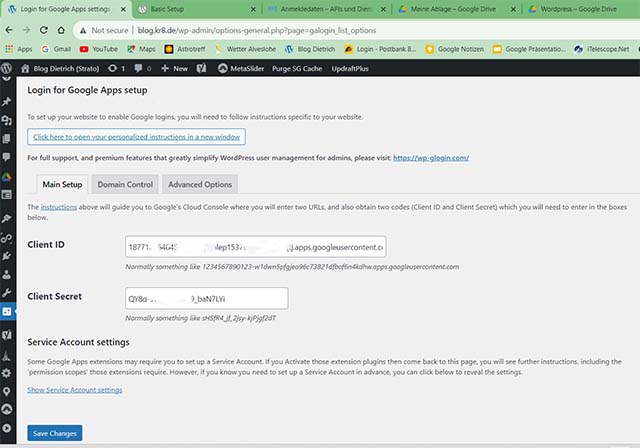Visit the wp-glogin.com support link
The height and width of the screenshot is (448, 640).
click(431, 158)
